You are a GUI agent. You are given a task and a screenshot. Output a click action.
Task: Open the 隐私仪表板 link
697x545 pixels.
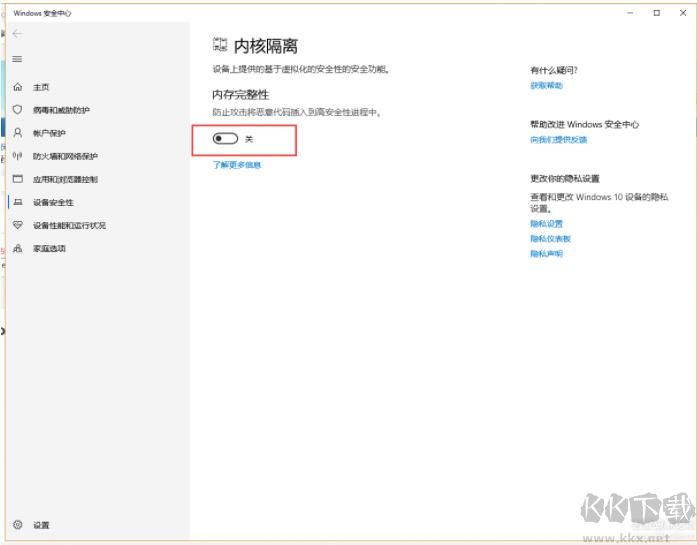(550, 238)
